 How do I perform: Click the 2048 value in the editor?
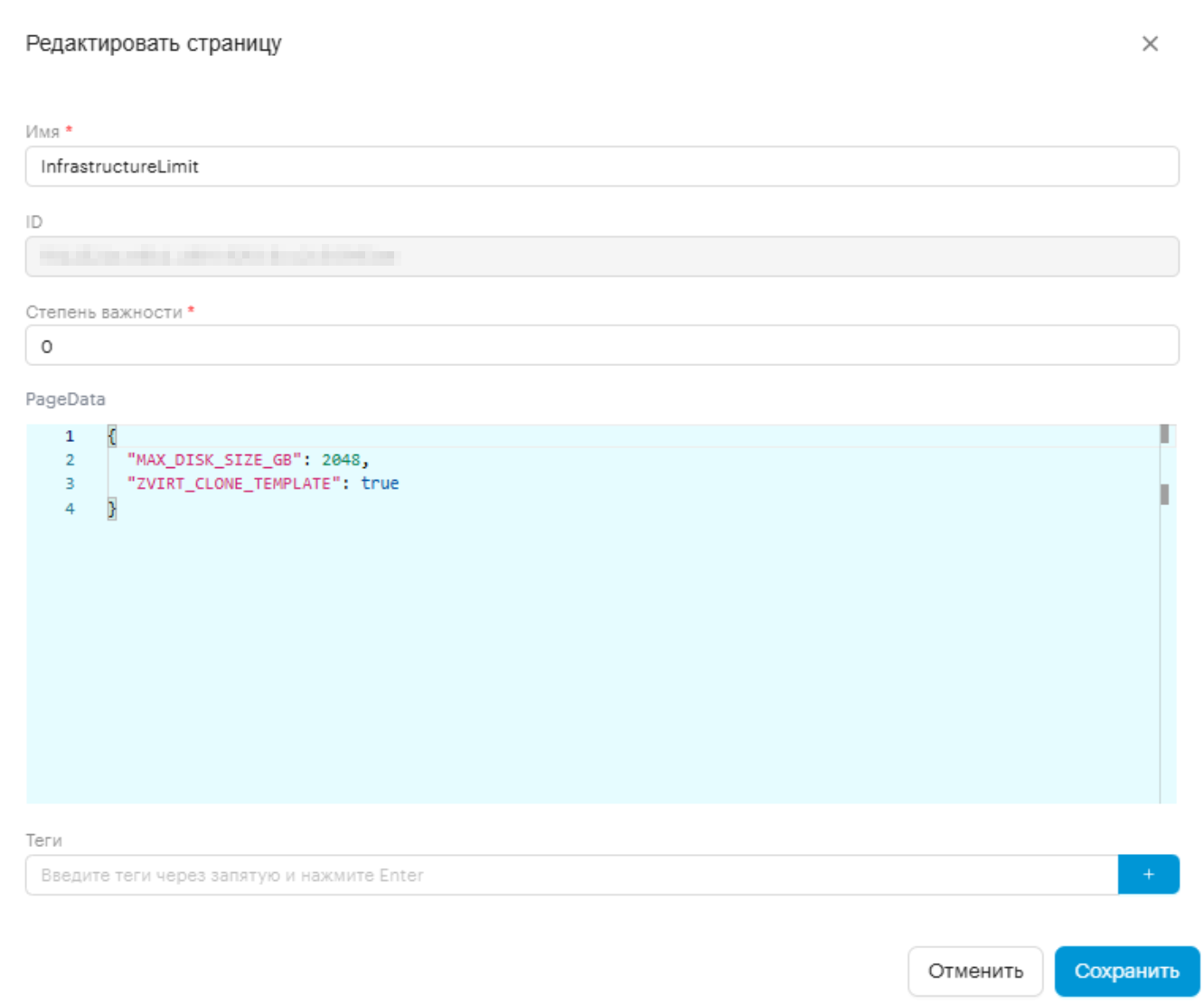click(341, 460)
